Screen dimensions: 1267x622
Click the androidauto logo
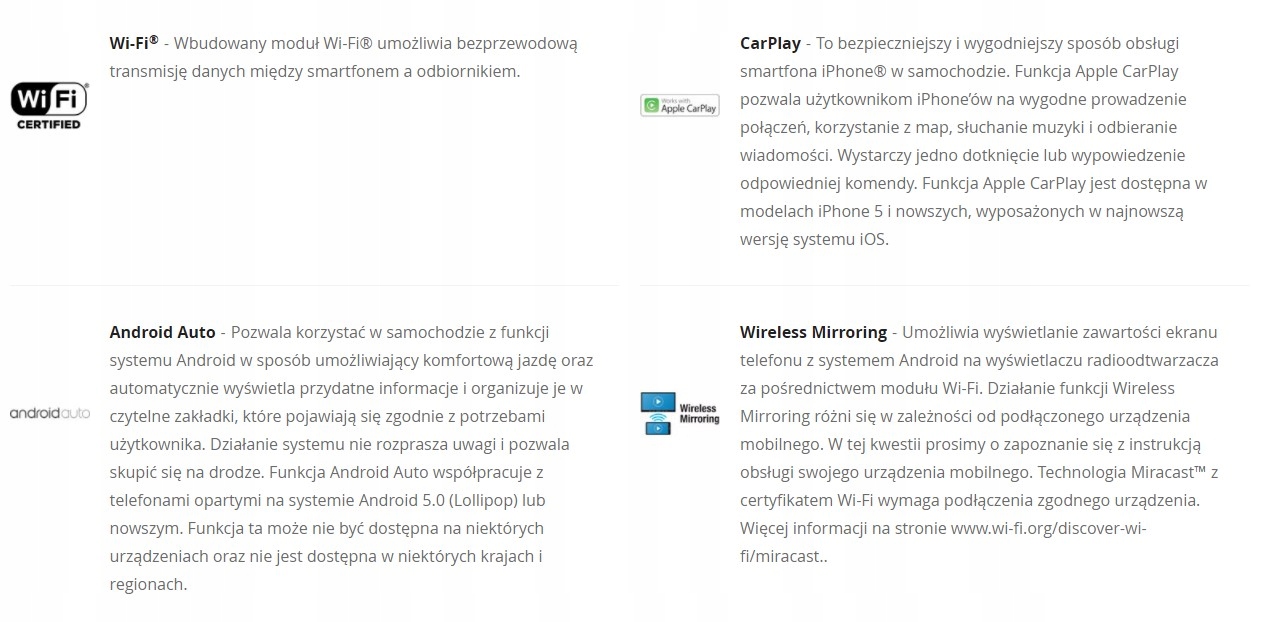pyautogui.click(x=50, y=413)
